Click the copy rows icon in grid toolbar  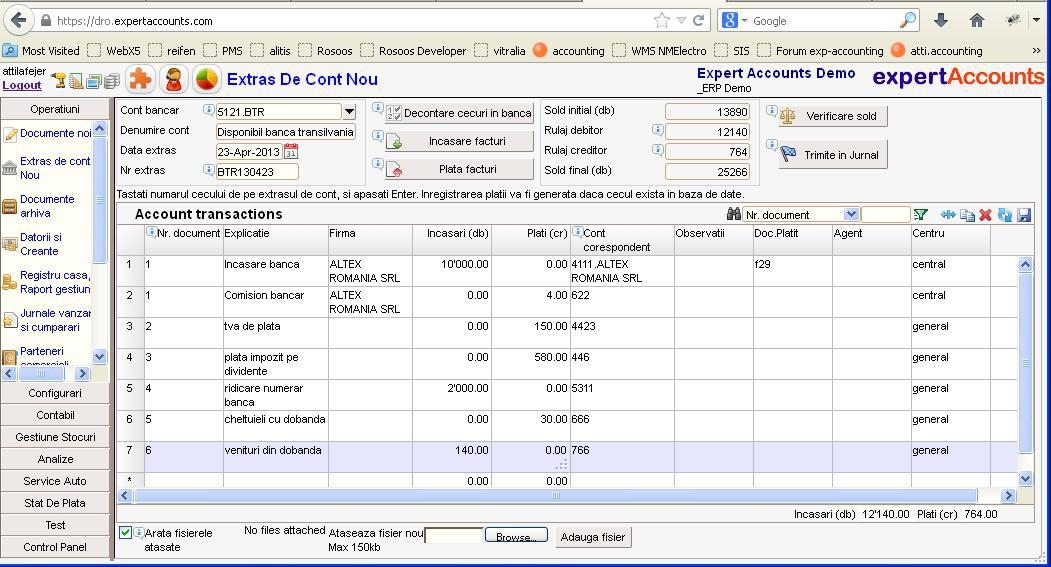(967, 215)
